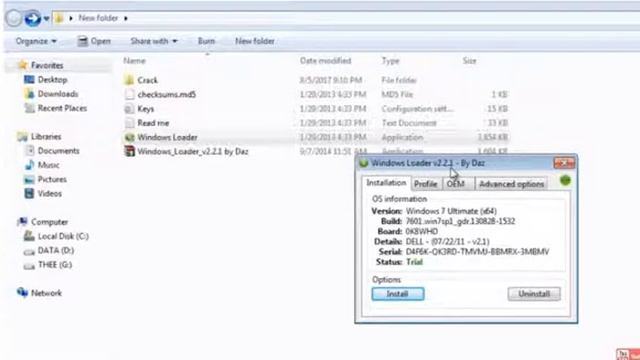This screenshot has width=640, height=360.
Task: Open the Advanced options tab
Action: tap(511, 184)
